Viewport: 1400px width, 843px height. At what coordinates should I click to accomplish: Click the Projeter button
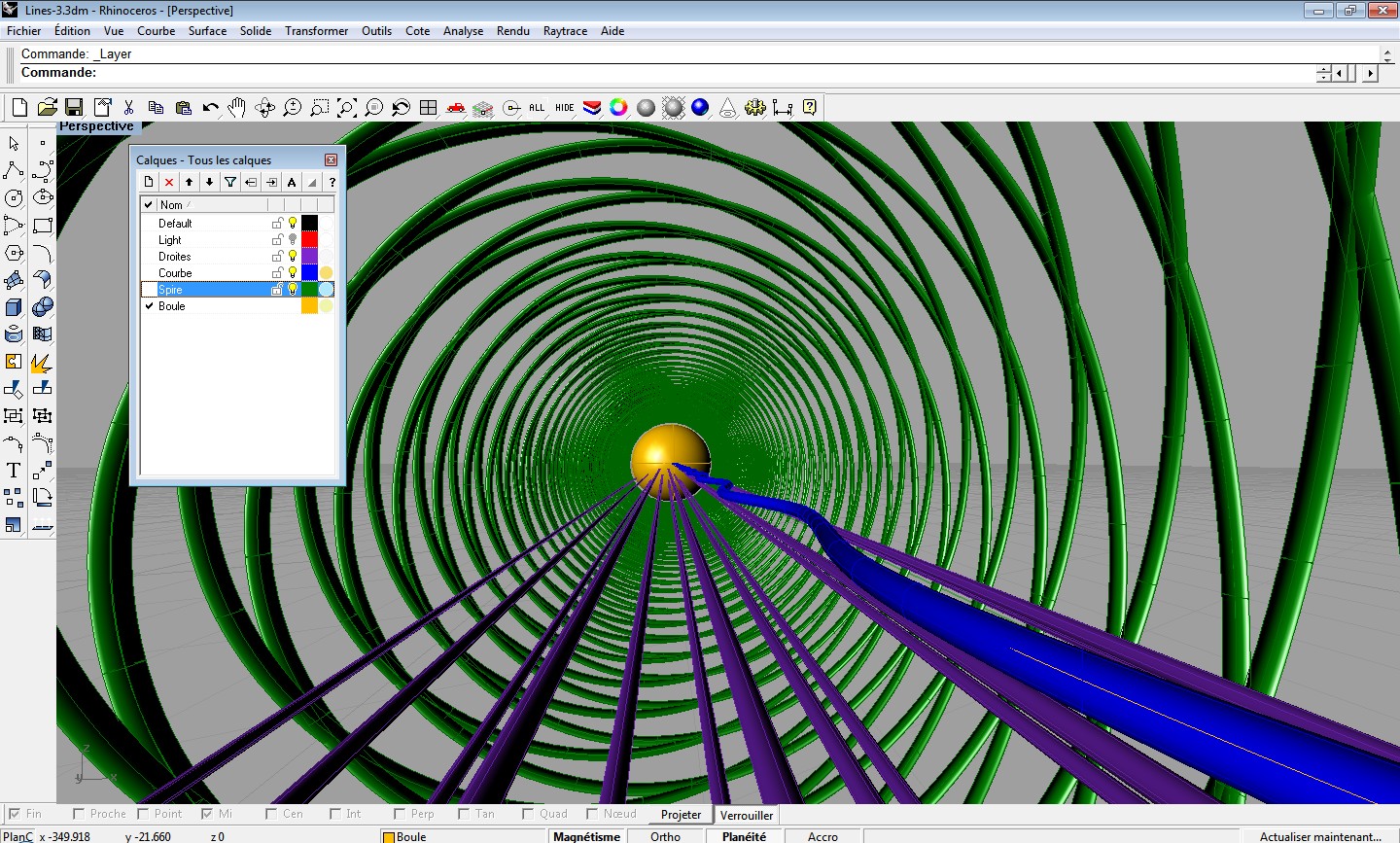tap(681, 815)
